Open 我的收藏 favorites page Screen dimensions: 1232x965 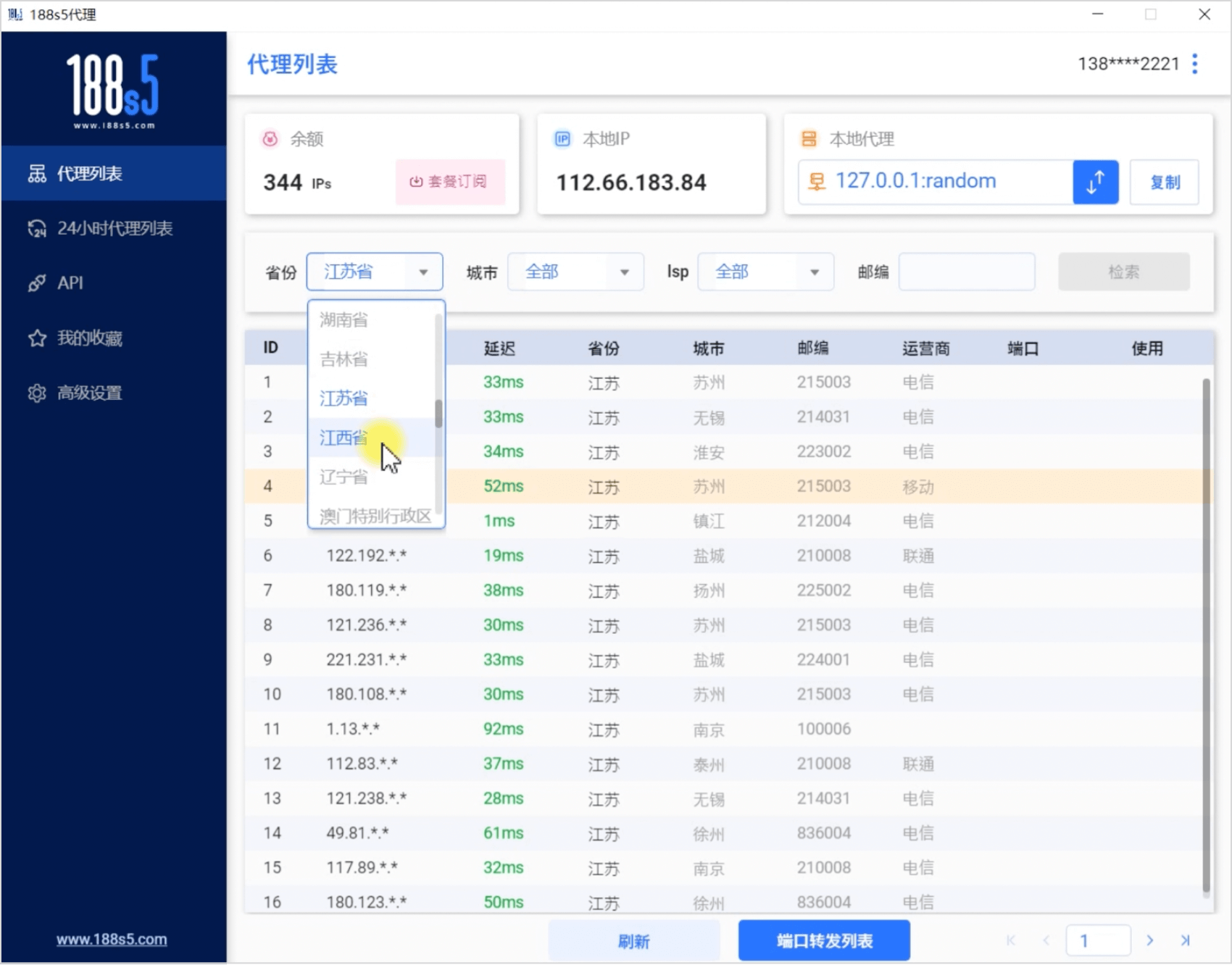(x=114, y=338)
